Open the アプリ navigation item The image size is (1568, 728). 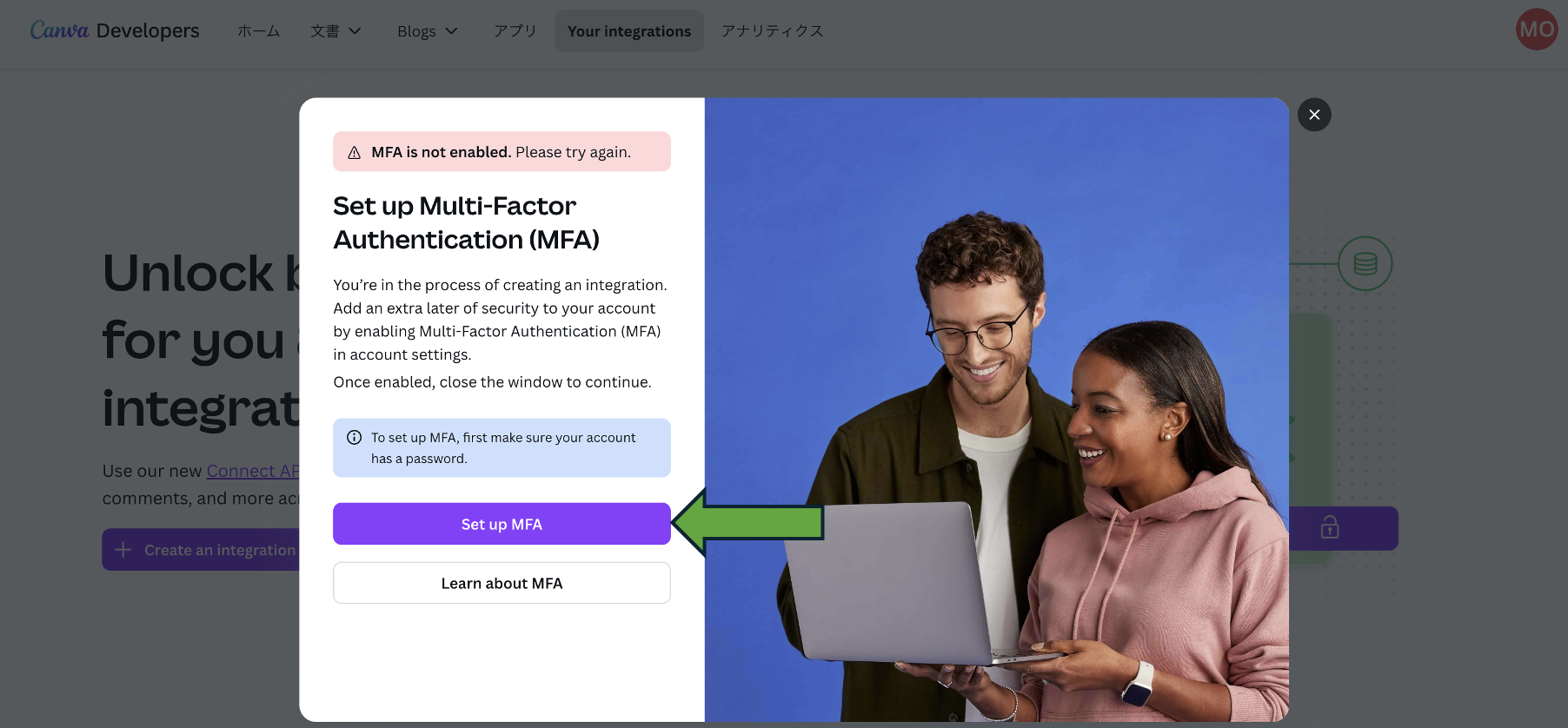pyautogui.click(x=515, y=31)
